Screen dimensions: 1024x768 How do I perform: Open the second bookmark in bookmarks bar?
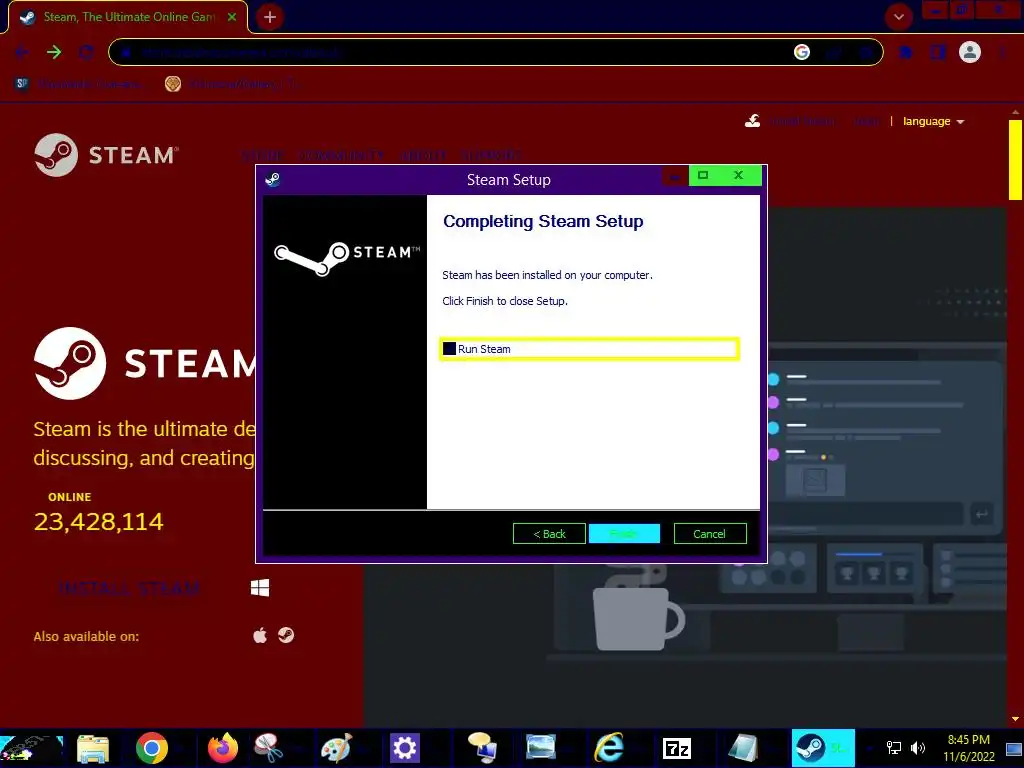tap(232, 84)
